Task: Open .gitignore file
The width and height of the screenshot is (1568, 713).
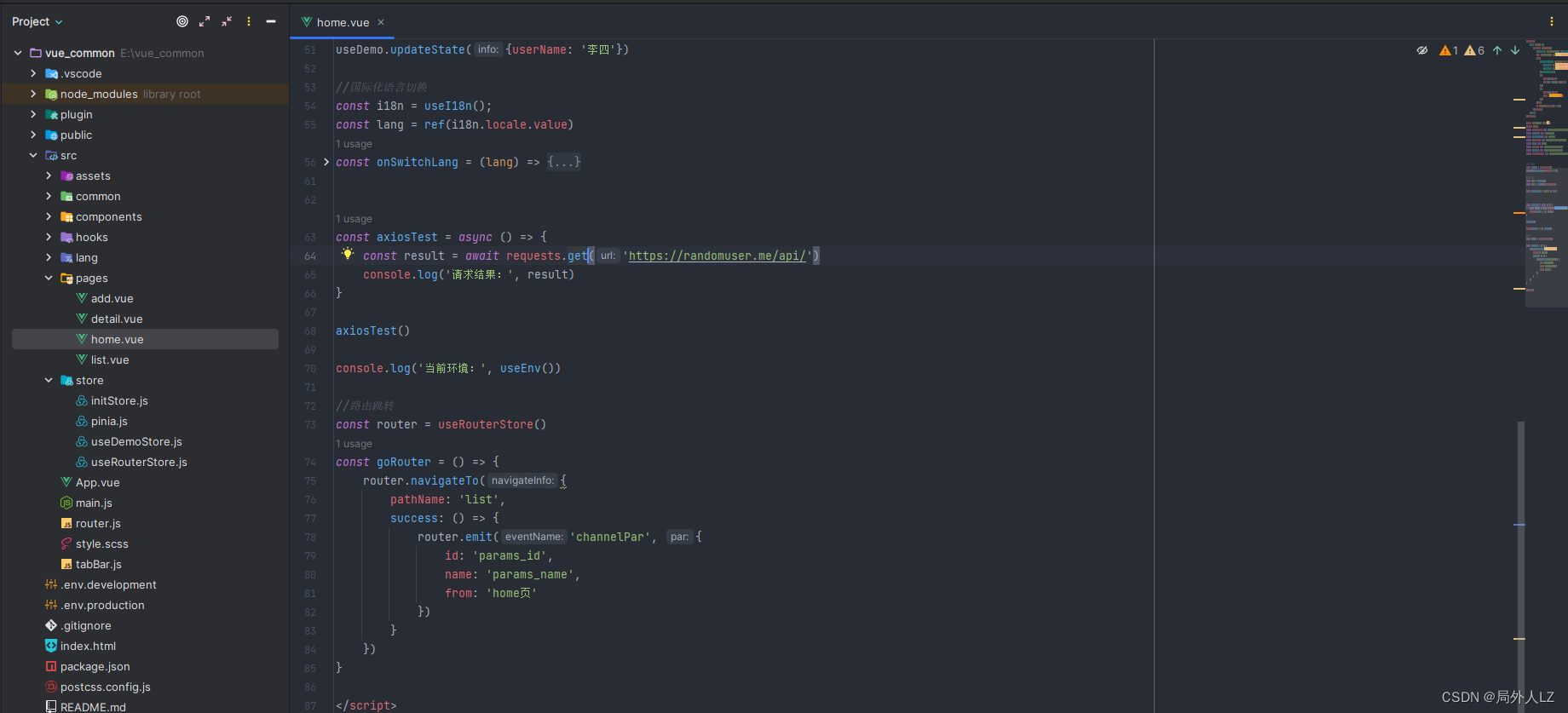Action: pos(85,625)
